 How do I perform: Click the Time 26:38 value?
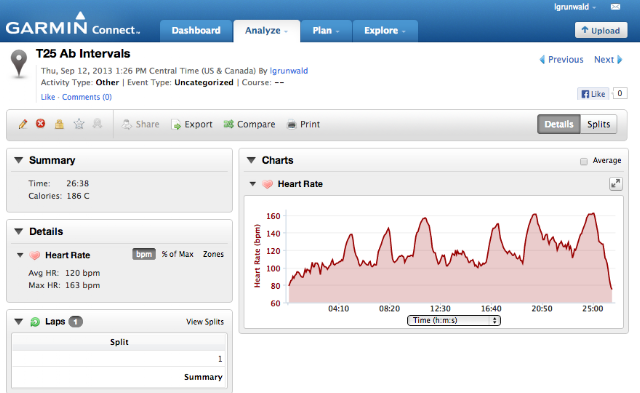[78, 184]
